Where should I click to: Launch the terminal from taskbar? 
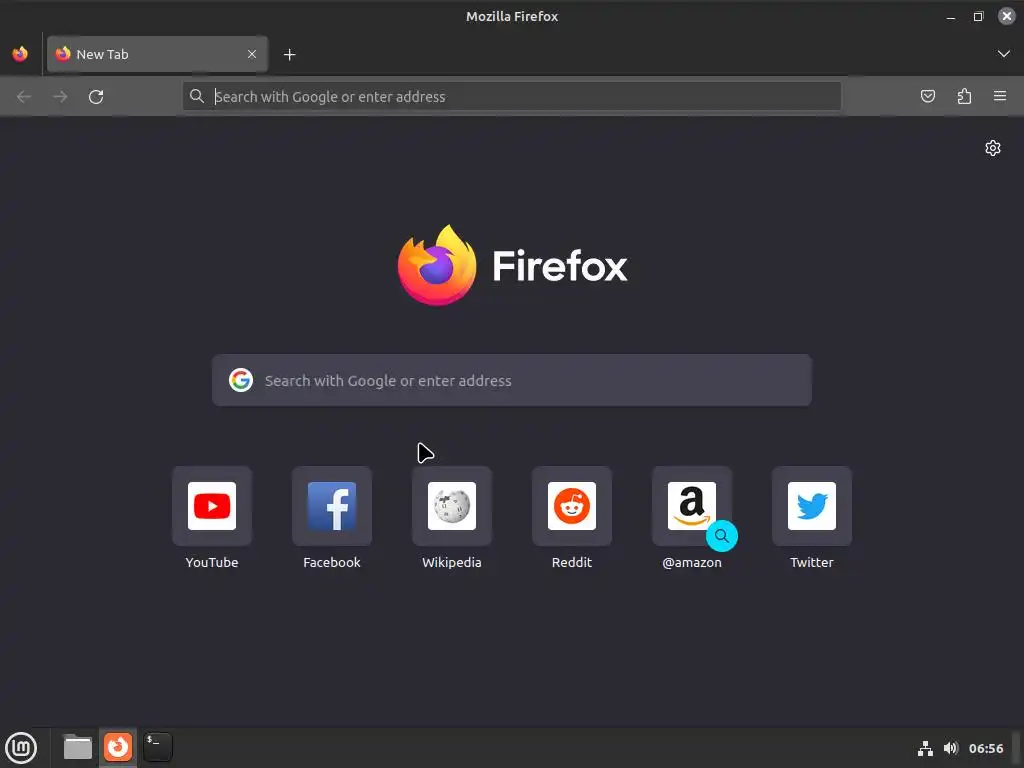[158, 747]
